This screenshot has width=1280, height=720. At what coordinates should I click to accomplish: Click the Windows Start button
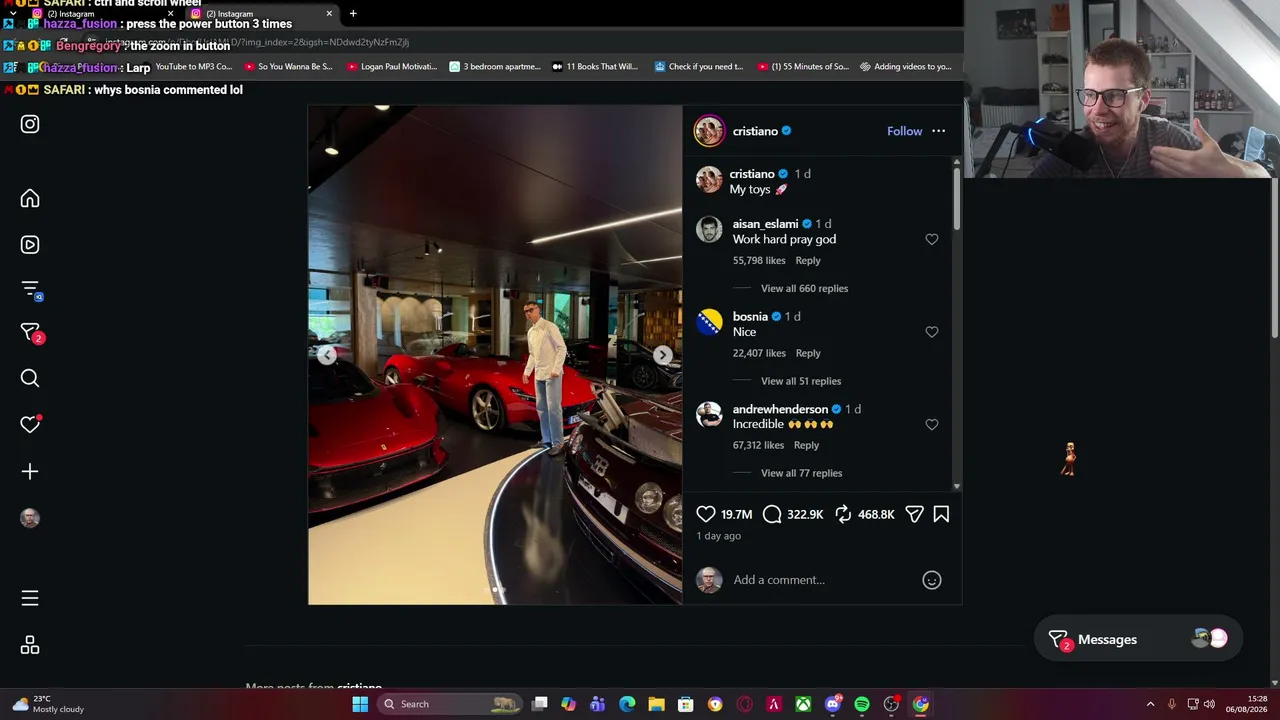point(360,704)
